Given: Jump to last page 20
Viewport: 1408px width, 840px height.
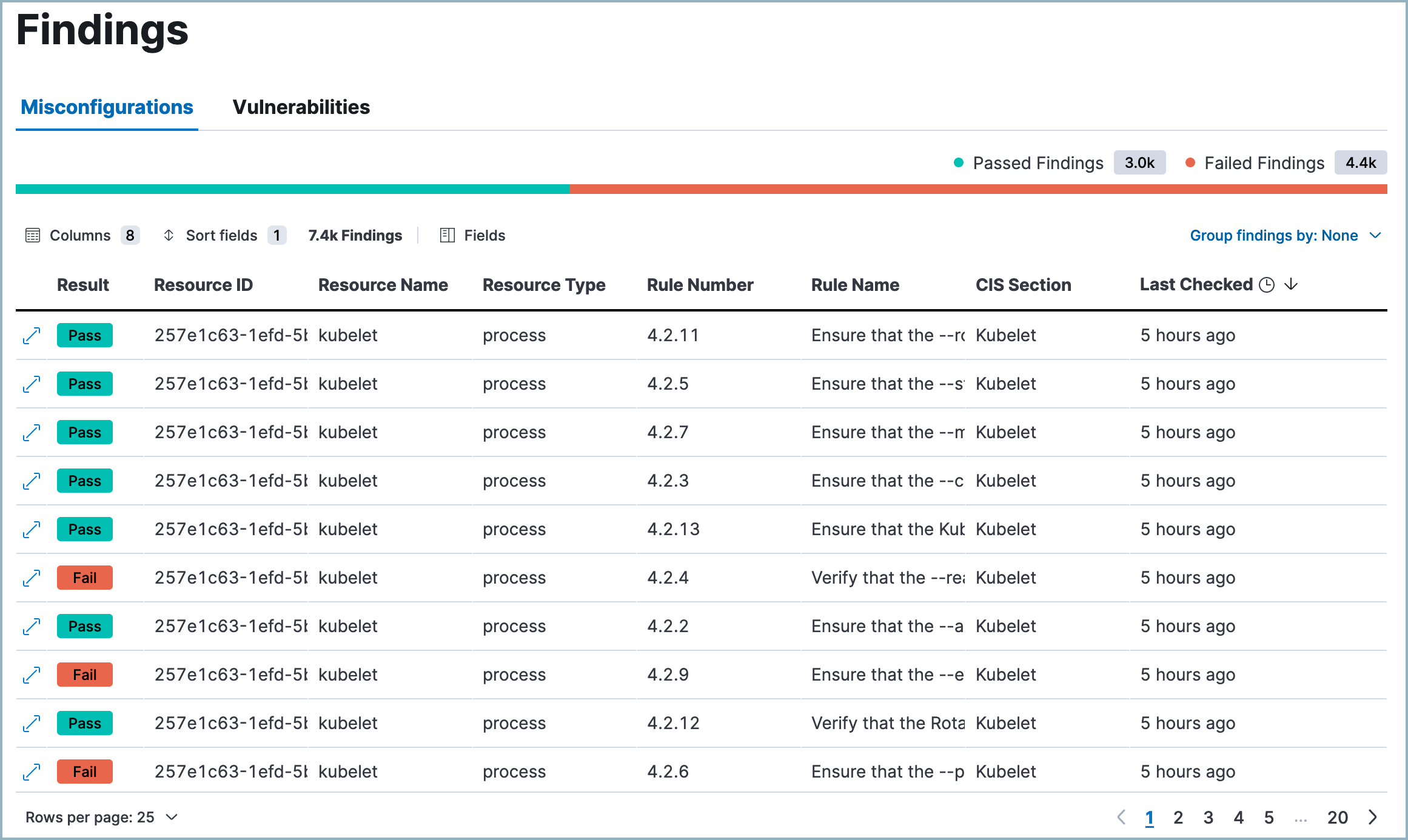Looking at the screenshot, I should coord(1337,818).
